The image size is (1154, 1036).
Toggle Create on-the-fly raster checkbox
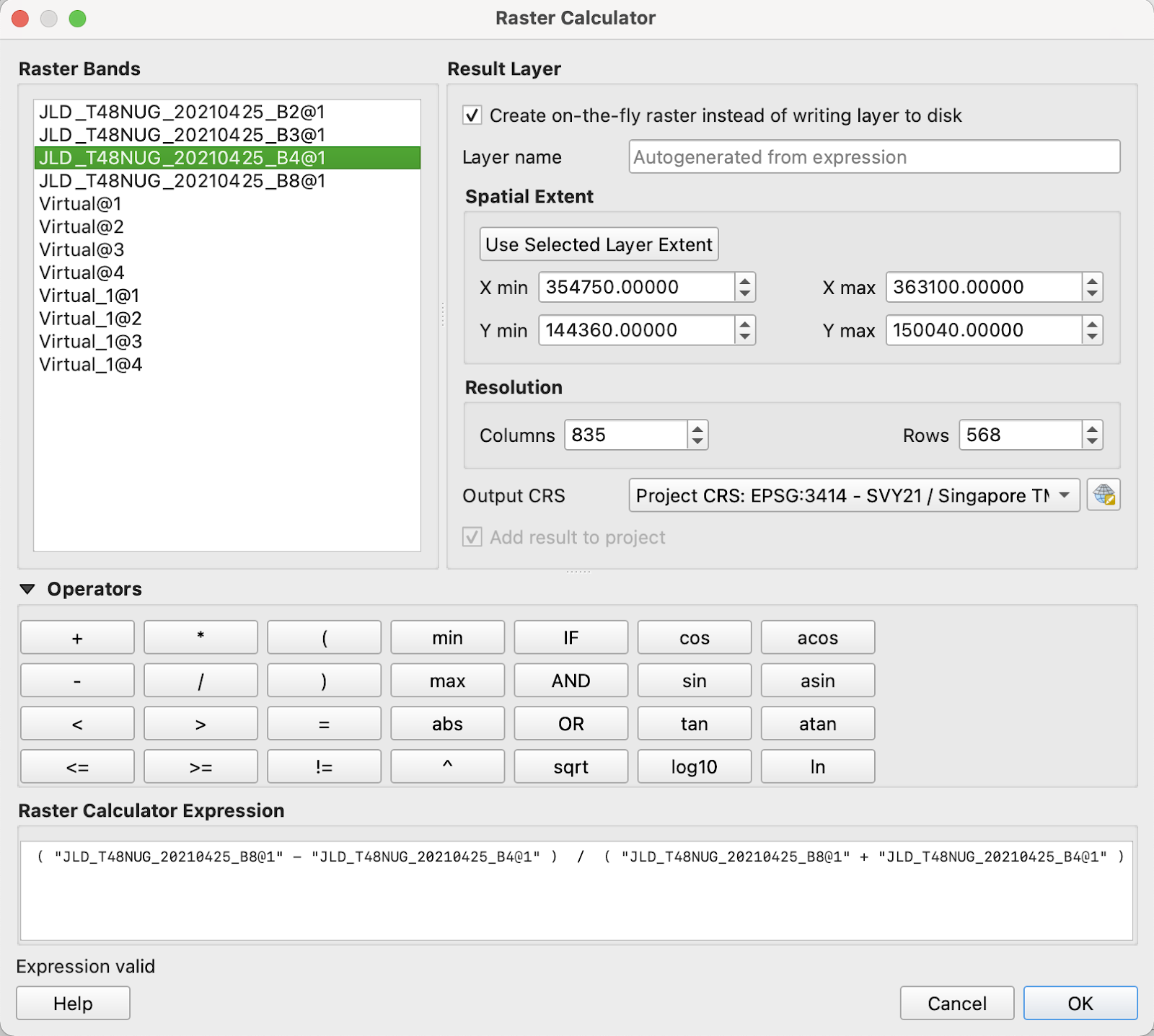coord(472,115)
